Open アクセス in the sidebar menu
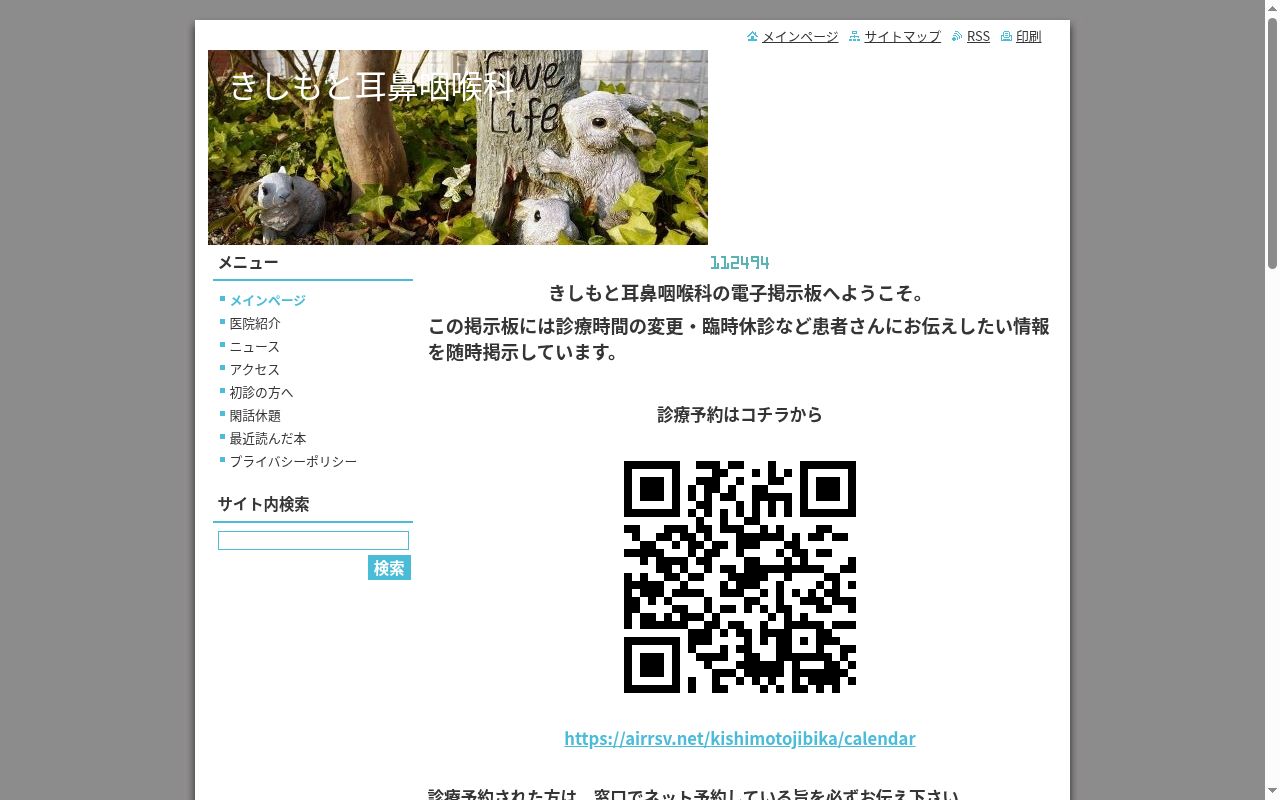The image size is (1280, 800). point(255,369)
